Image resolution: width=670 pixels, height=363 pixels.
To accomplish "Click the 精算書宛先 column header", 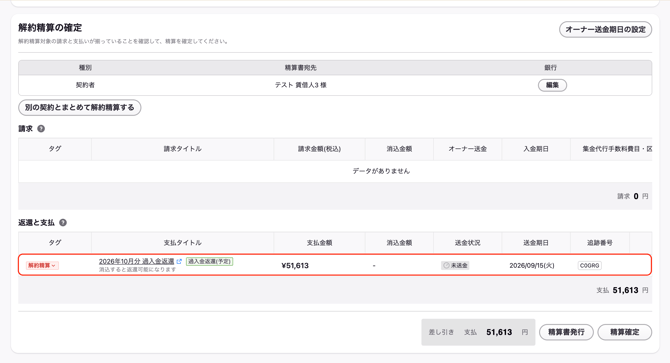I will [300, 67].
